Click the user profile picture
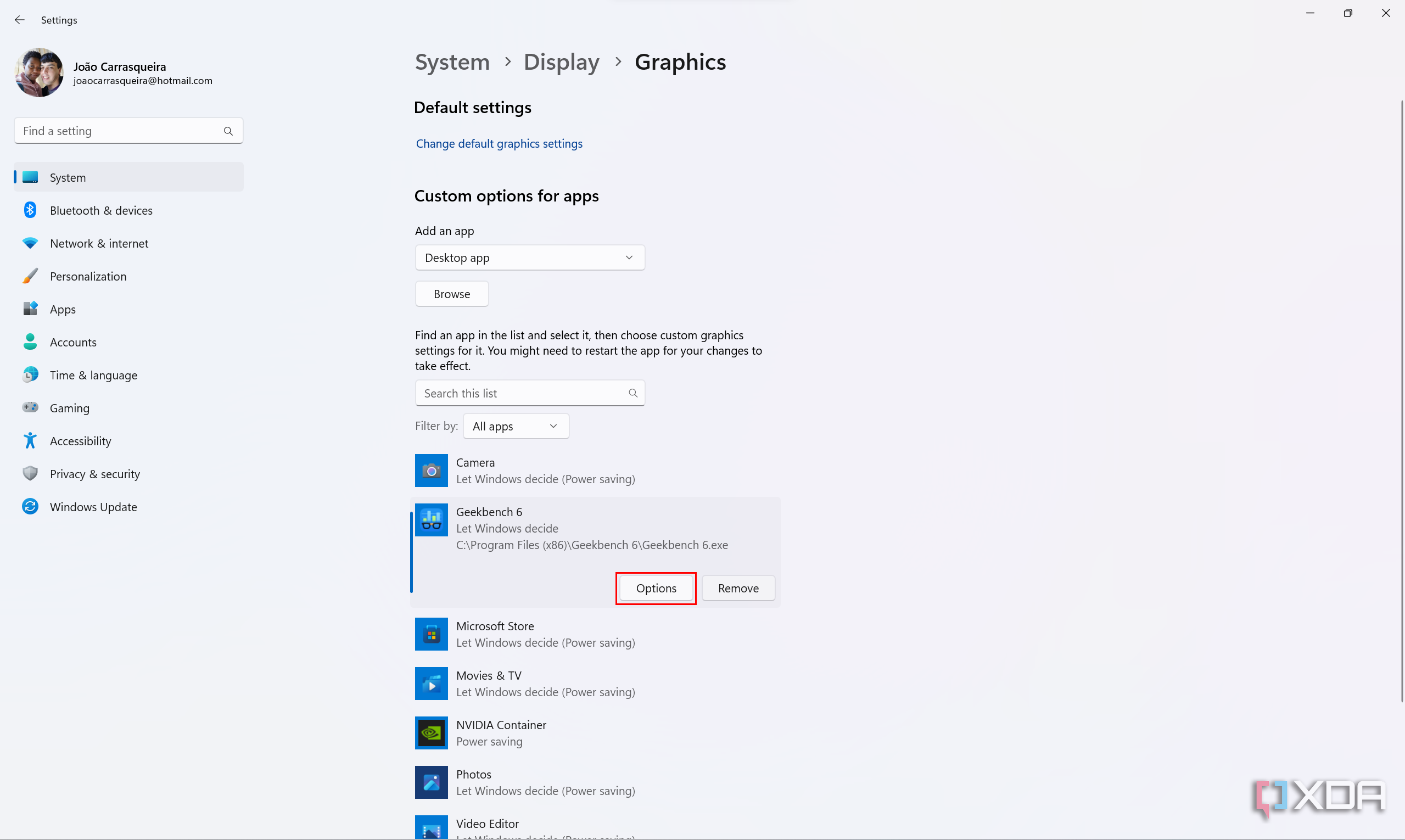 click(x=39, y=72)
